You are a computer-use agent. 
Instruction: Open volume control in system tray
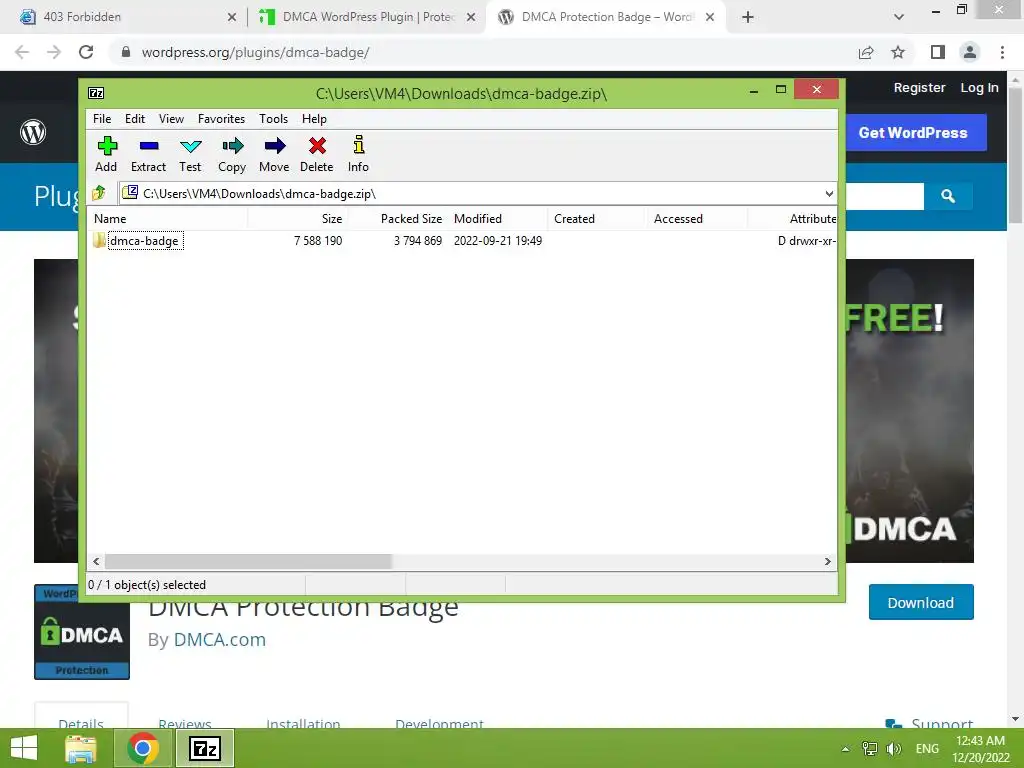(x=893, y=748)
